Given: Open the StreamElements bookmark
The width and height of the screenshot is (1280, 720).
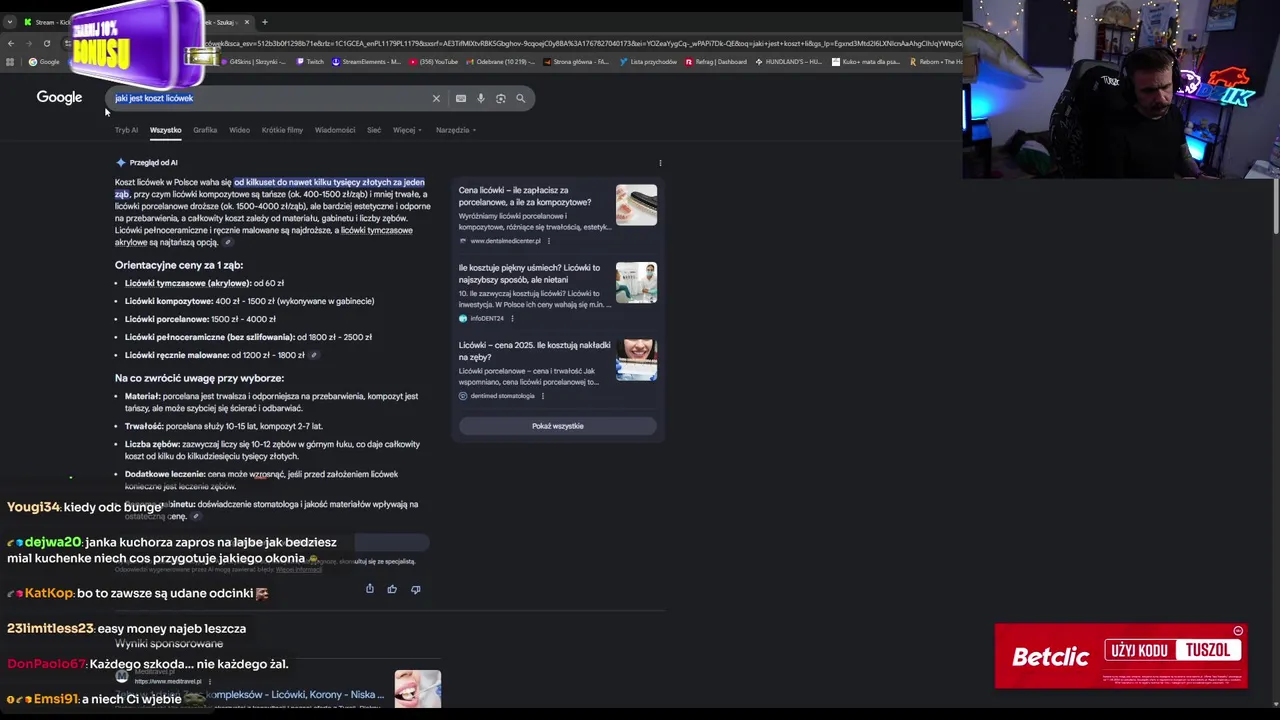Looking at the screenshot, I should pyautogui.click(x=366, y=62).
